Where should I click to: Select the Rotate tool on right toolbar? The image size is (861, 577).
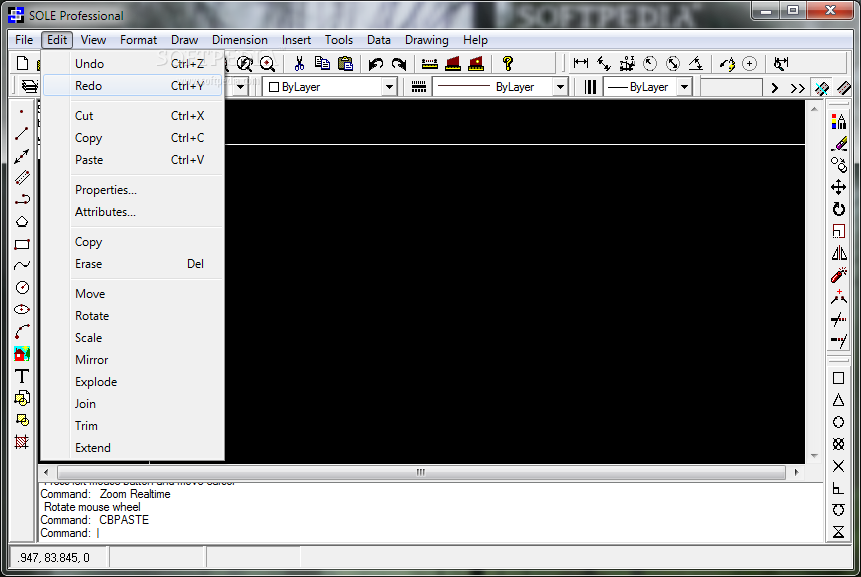[838, 209]
